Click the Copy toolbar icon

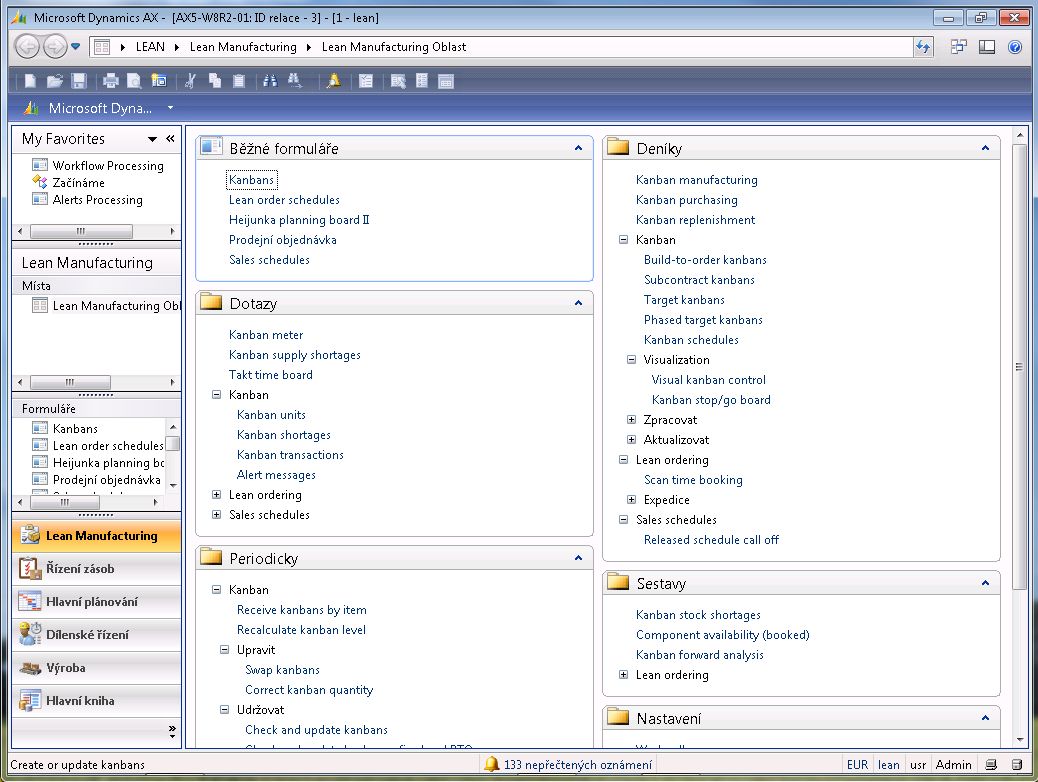click(x=214, y=81)
